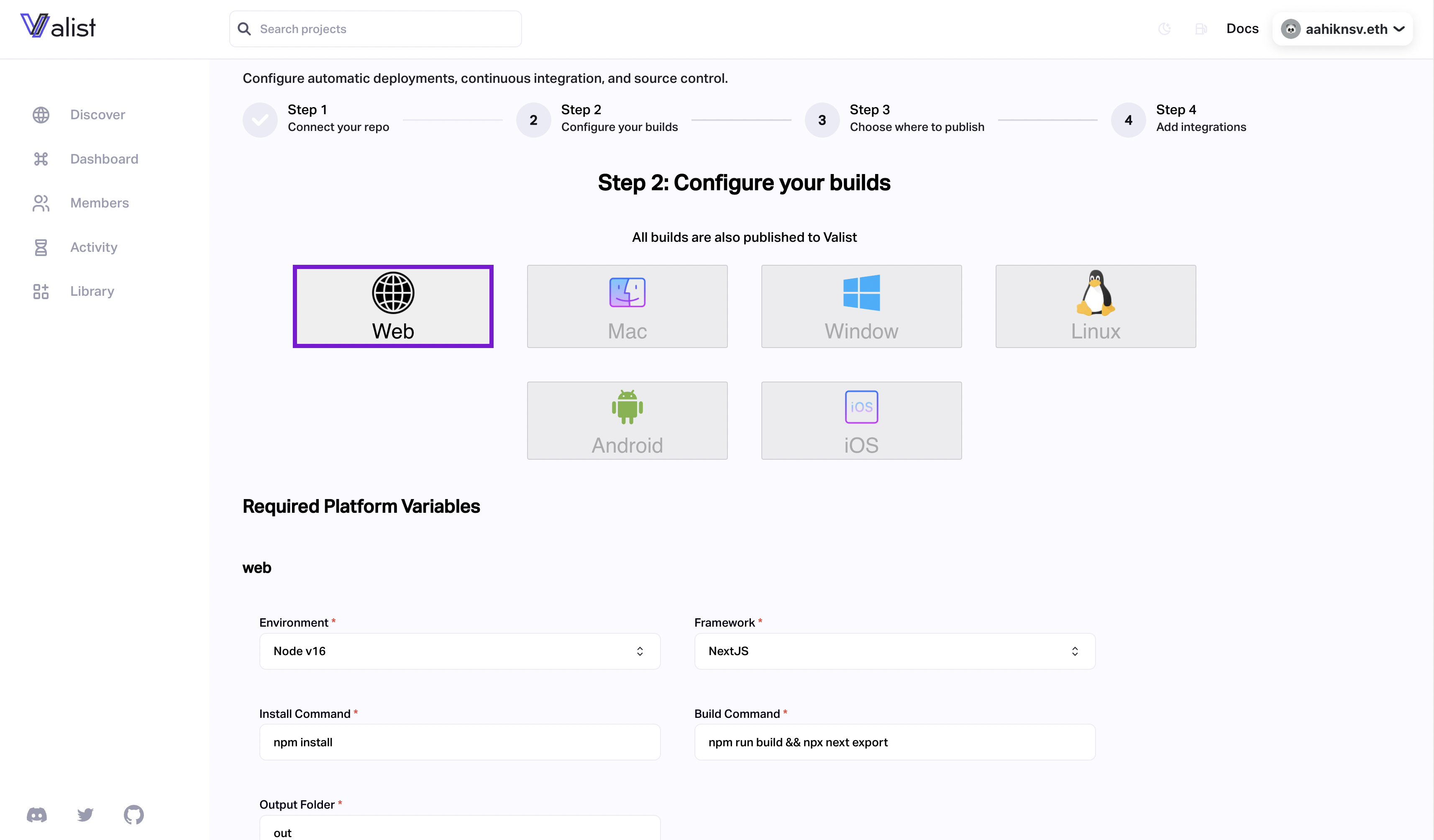
Task: Click the gas pump icon
Action: (1201, 29)
